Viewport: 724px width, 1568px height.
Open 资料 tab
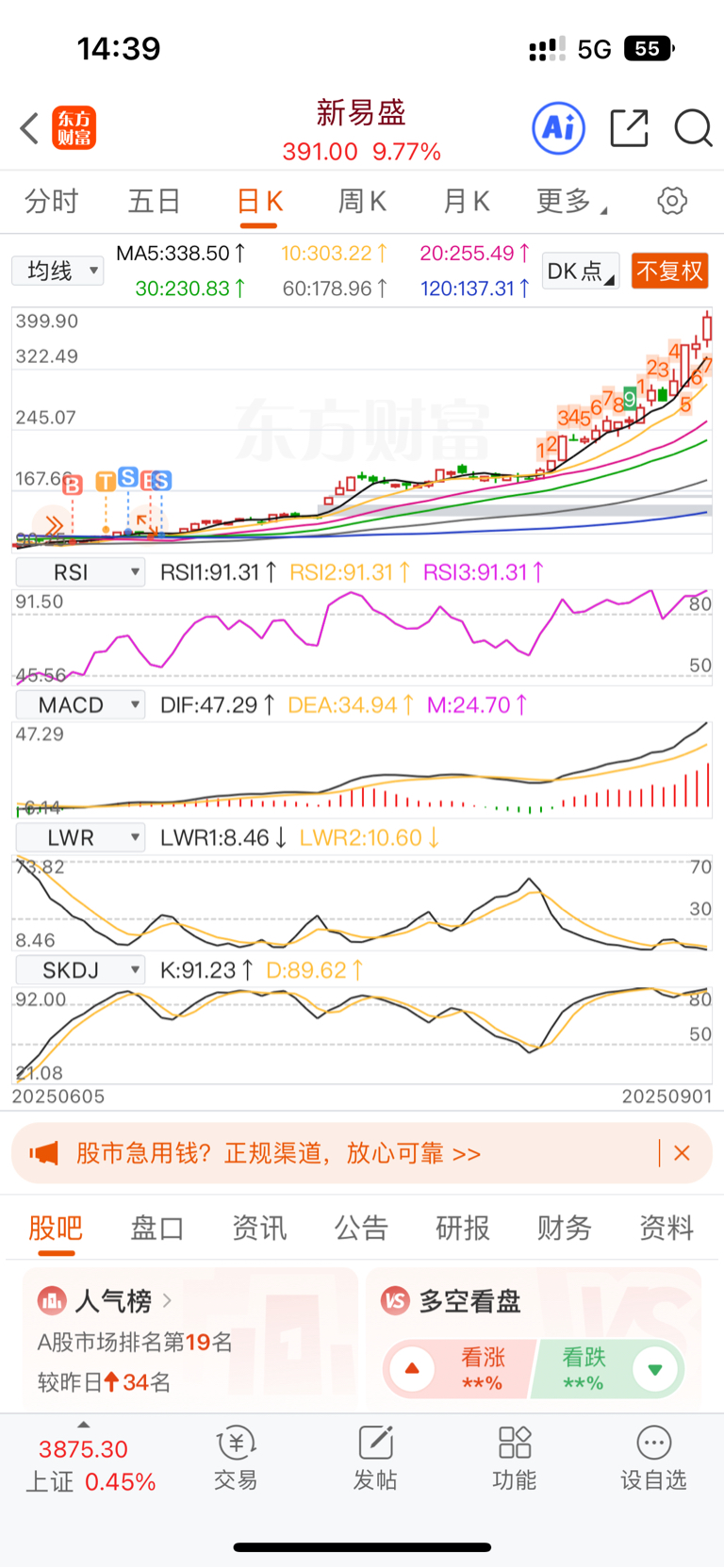click(x=666, y=1228)
